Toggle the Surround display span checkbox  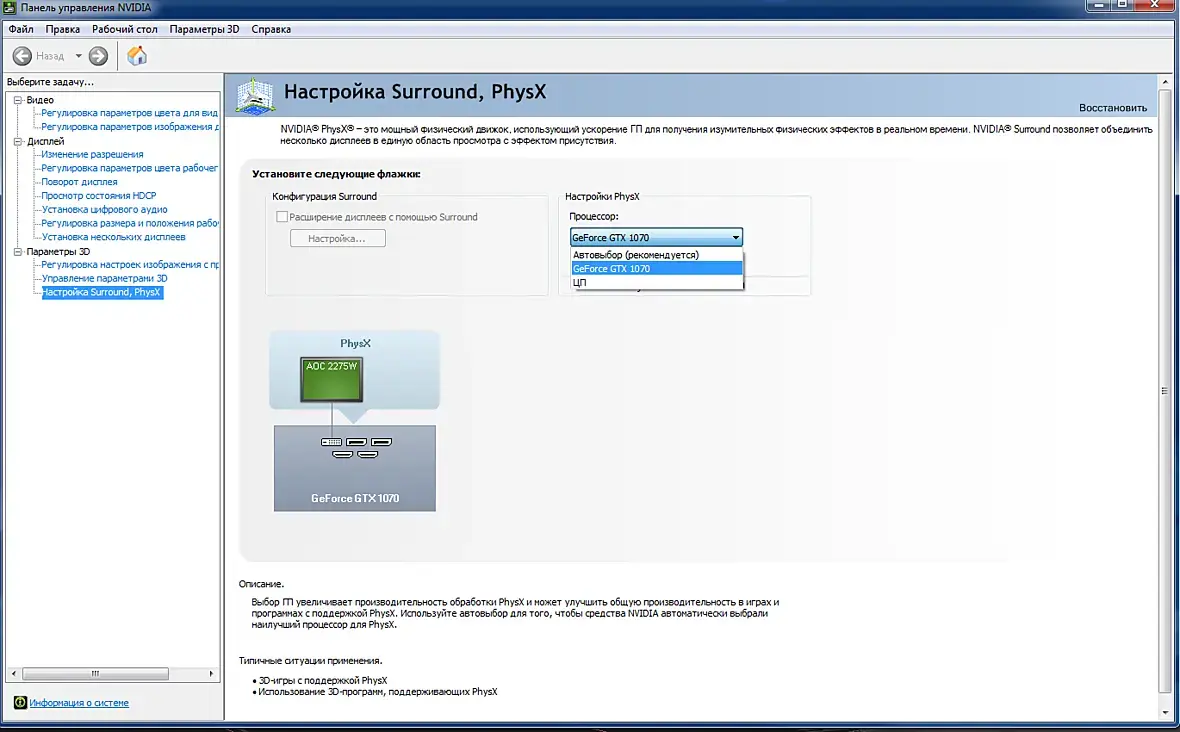pyautogui.click(x=281, y=217)
